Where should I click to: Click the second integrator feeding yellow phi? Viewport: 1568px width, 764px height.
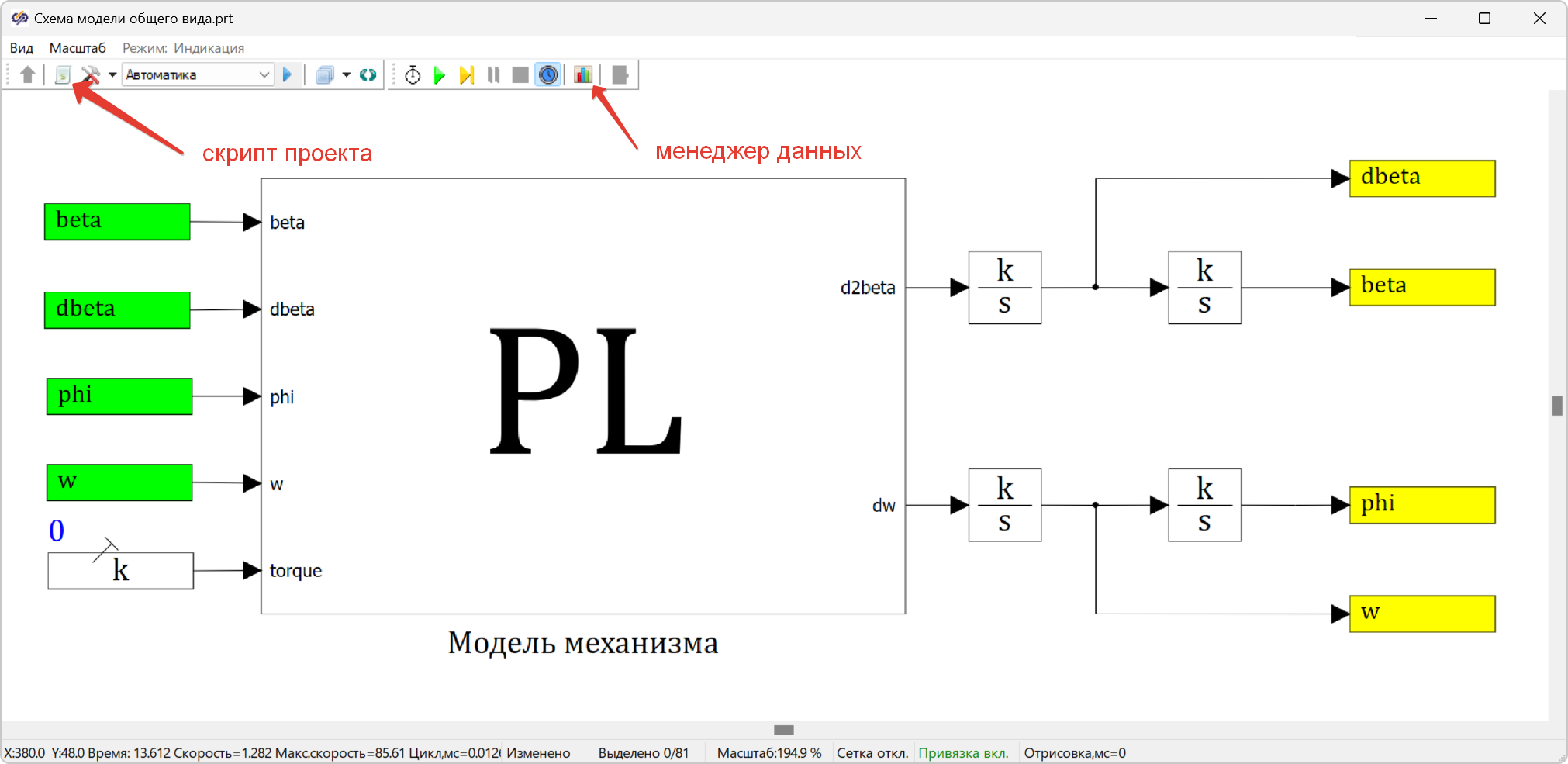1204,505
